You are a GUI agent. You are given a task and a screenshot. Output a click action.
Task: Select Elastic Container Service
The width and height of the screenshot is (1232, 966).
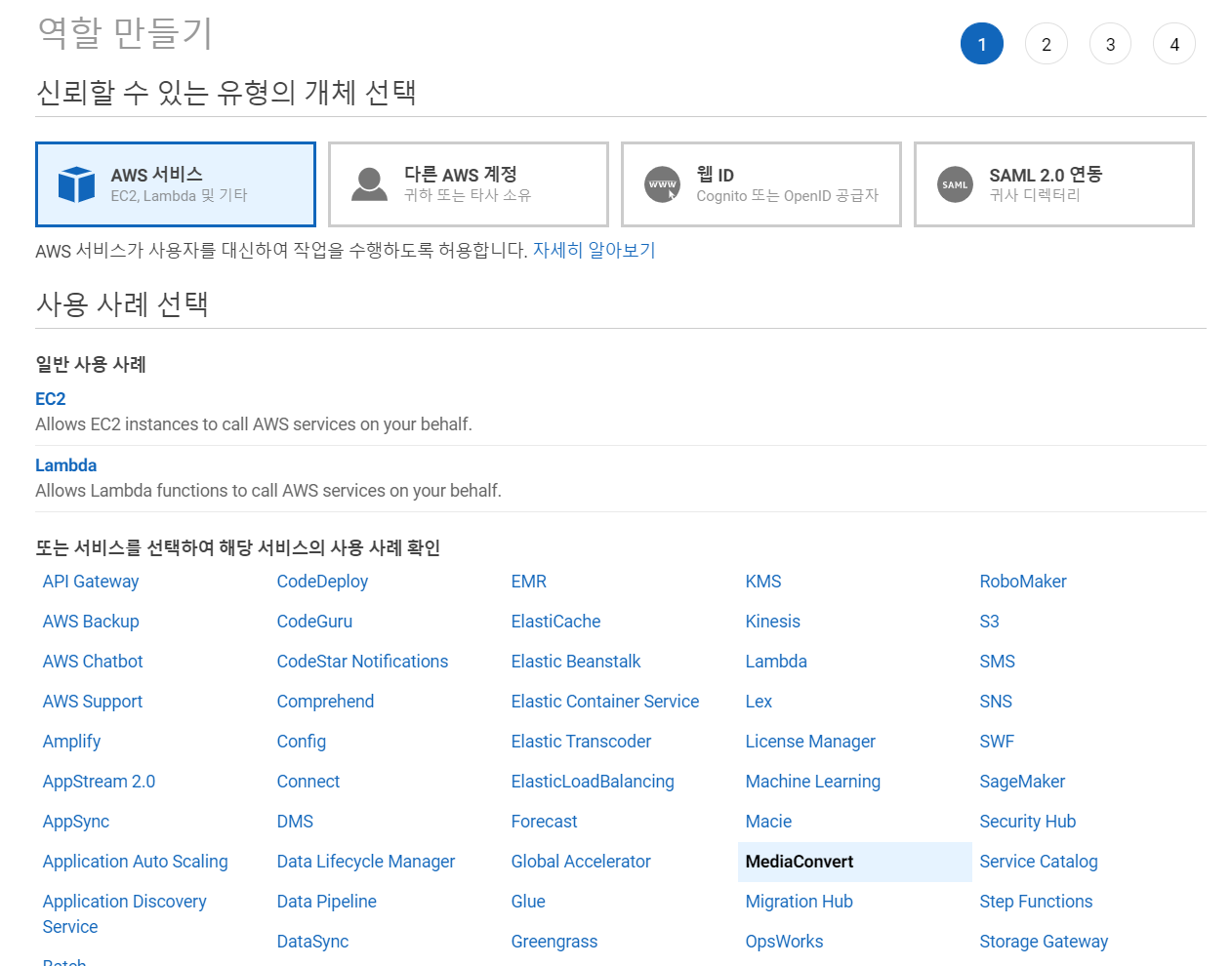pos(605,702)
